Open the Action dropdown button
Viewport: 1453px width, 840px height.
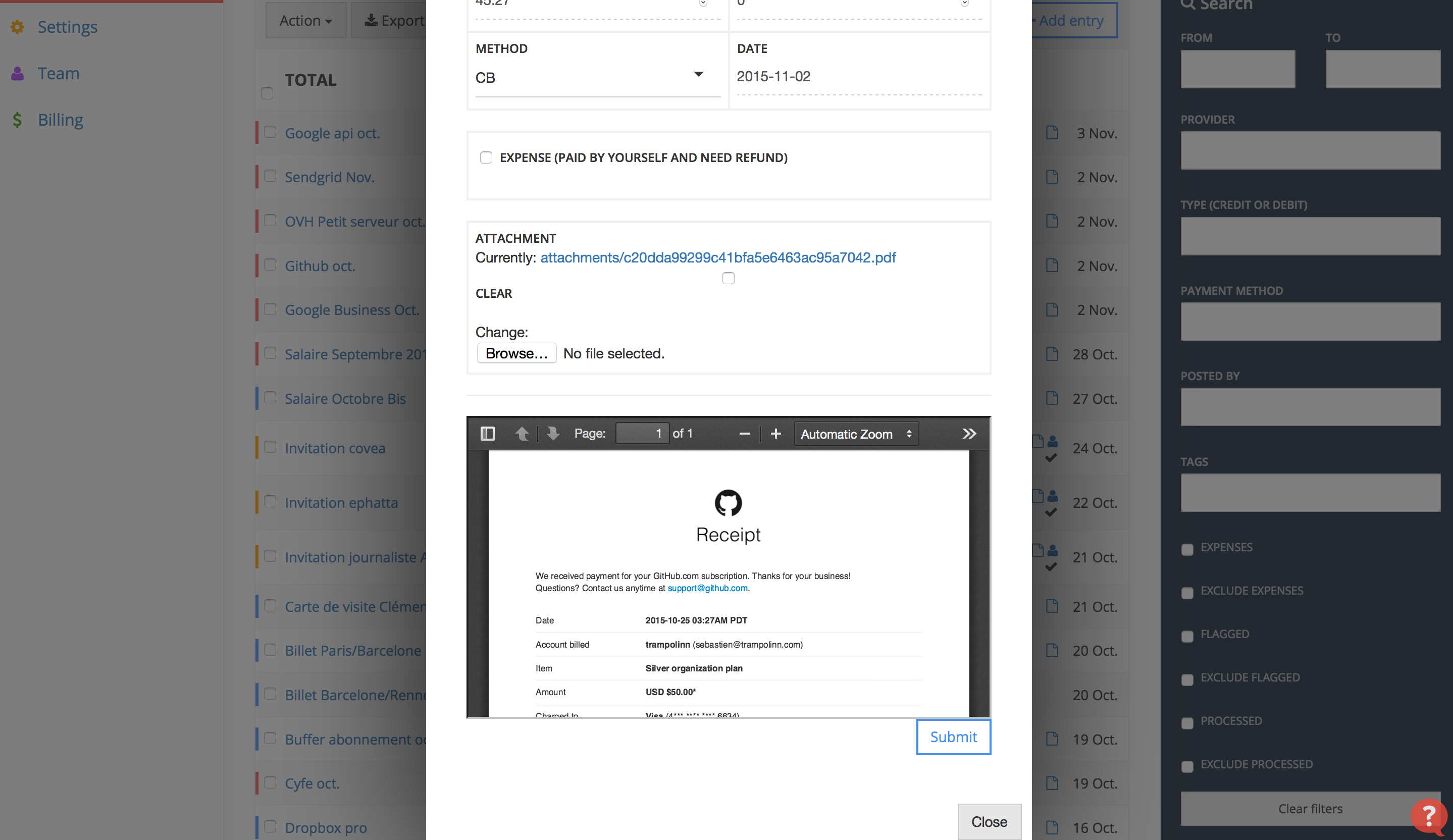305,21
